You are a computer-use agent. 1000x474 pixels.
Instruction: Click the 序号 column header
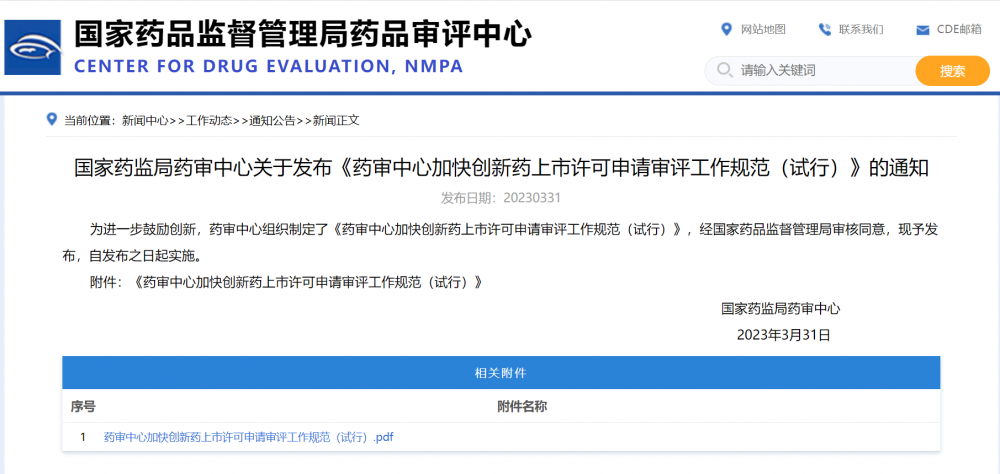(x=83, y=406)
